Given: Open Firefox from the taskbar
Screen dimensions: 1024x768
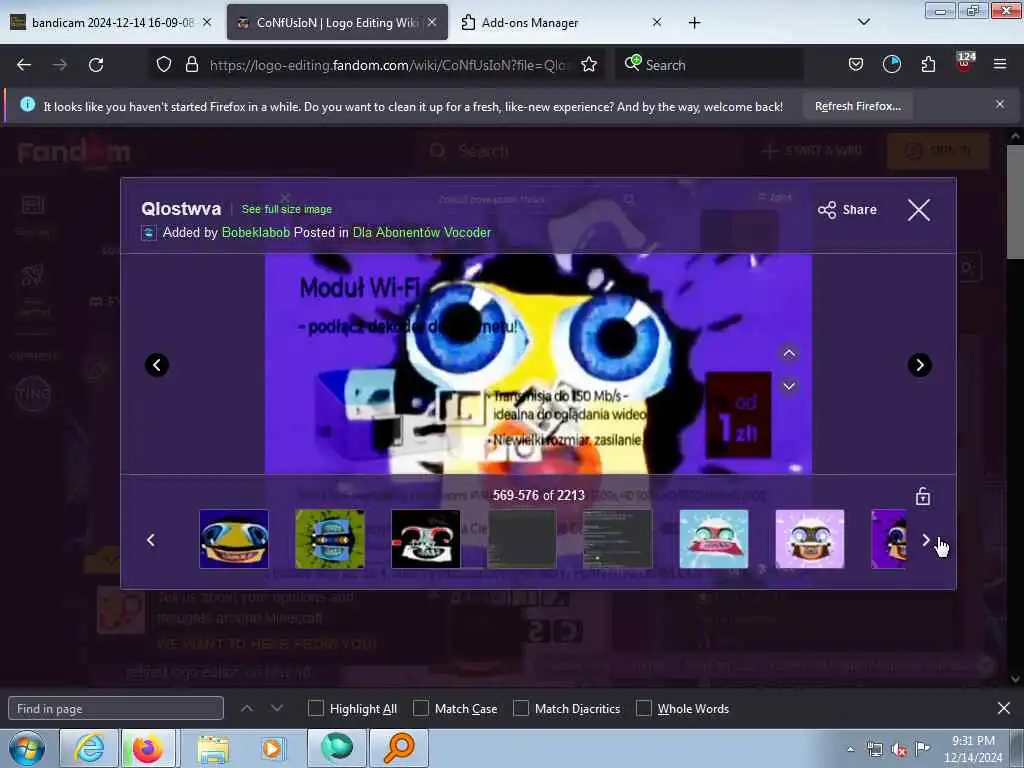Looking at the screenshot, I should point(148,749).
